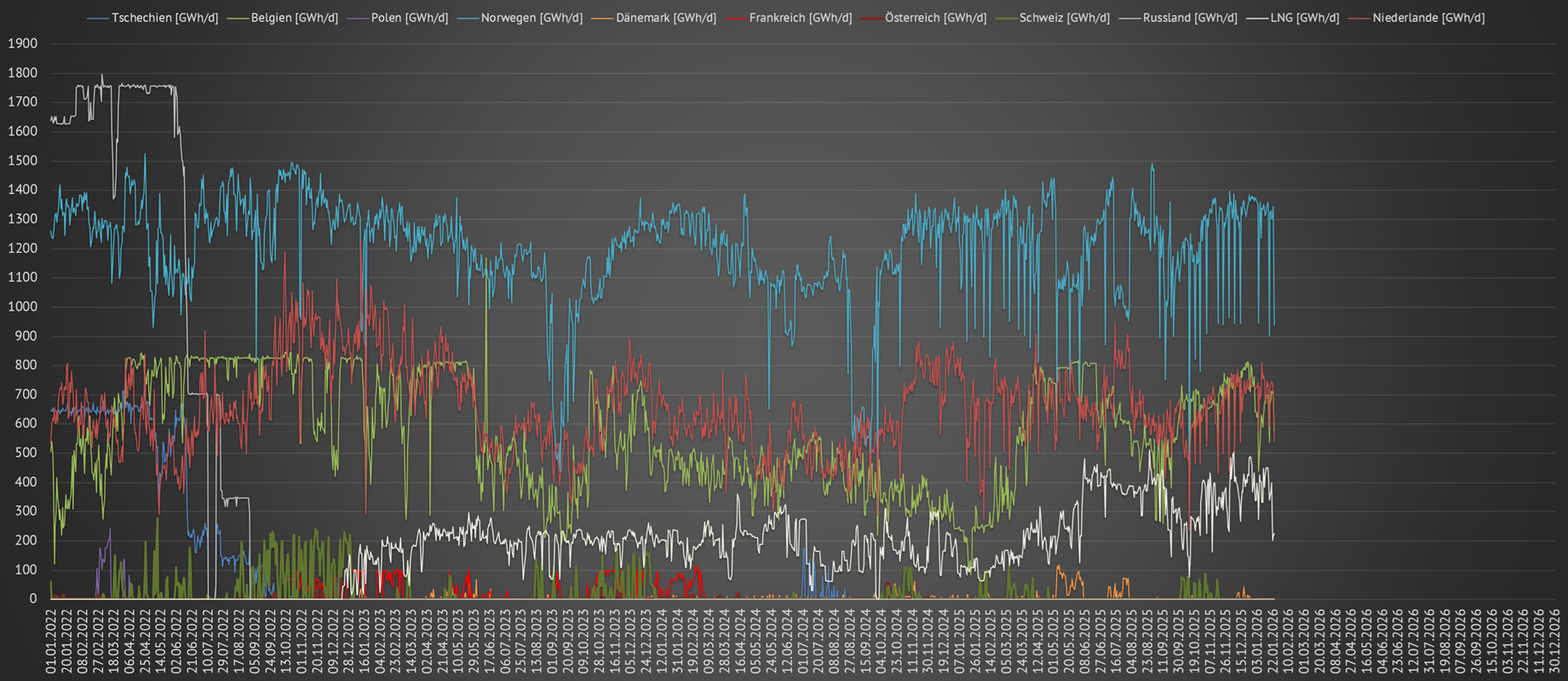
Task: Click the 01.07.2024 x-axis date label
Action: point(802,640)
